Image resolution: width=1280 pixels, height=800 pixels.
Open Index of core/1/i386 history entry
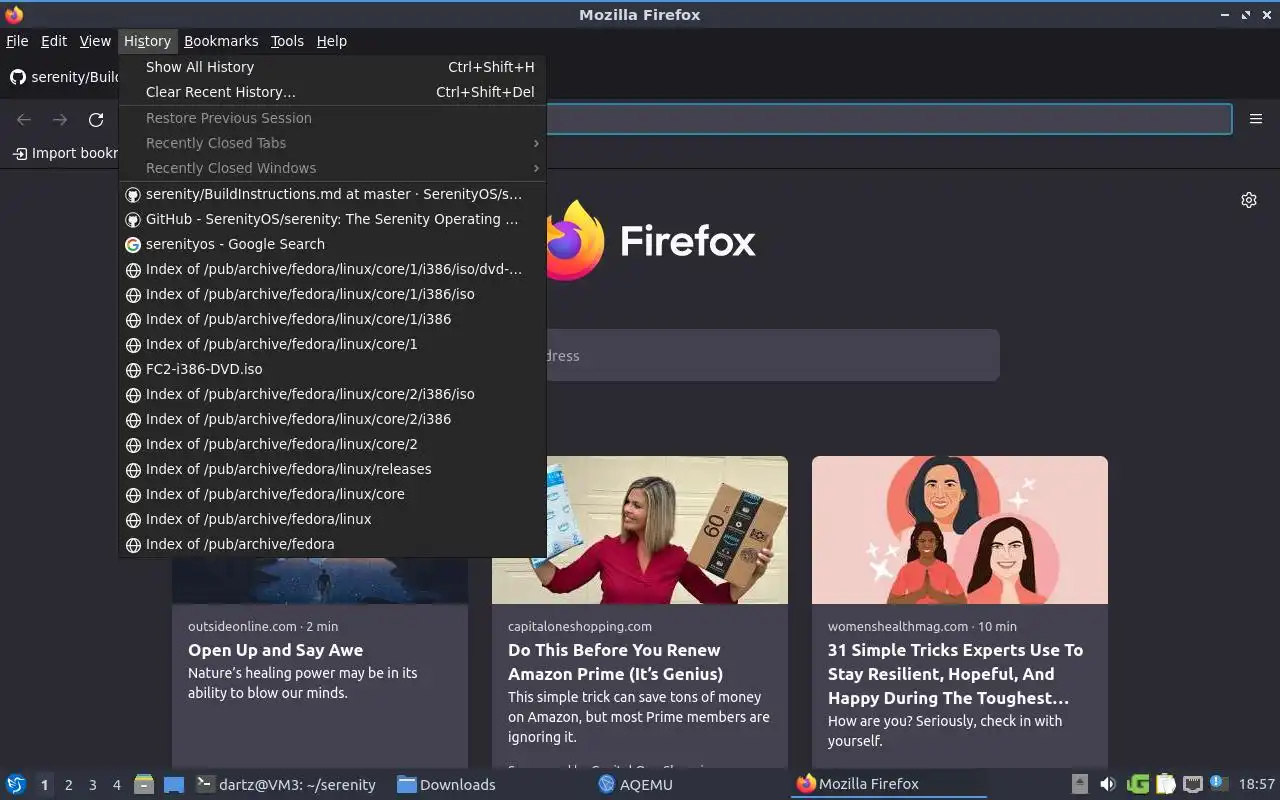click(332, 319)
